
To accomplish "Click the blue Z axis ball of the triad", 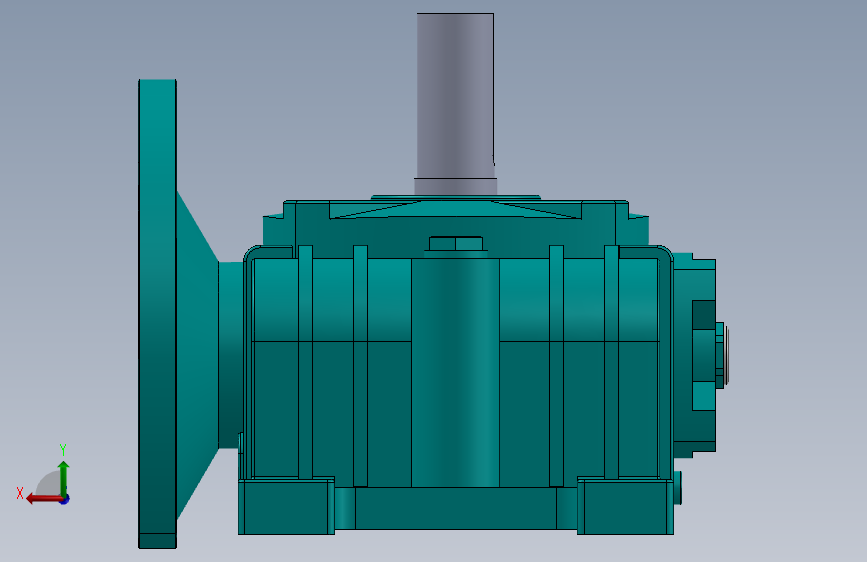I will [65, 499].
